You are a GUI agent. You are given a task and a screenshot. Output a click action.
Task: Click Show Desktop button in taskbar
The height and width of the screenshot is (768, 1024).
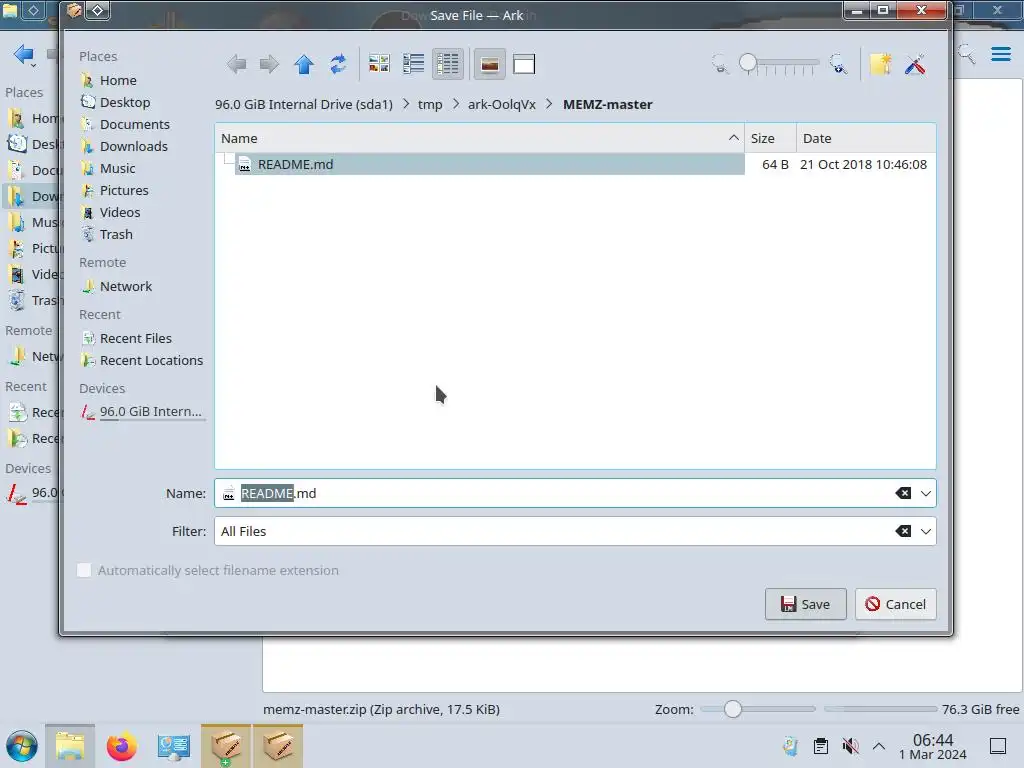(997, 746)
